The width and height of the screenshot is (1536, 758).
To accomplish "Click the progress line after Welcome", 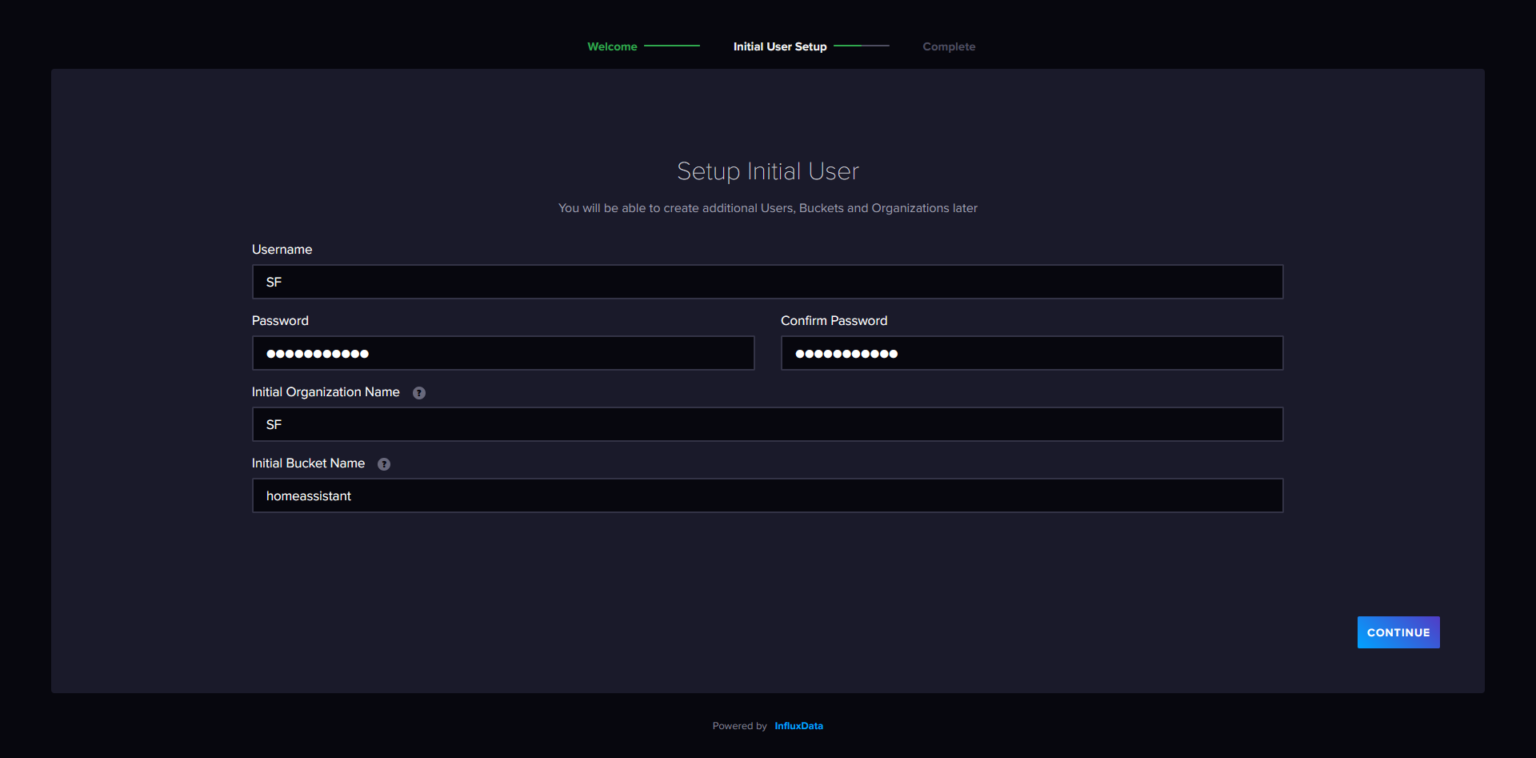I will [670, 46].
